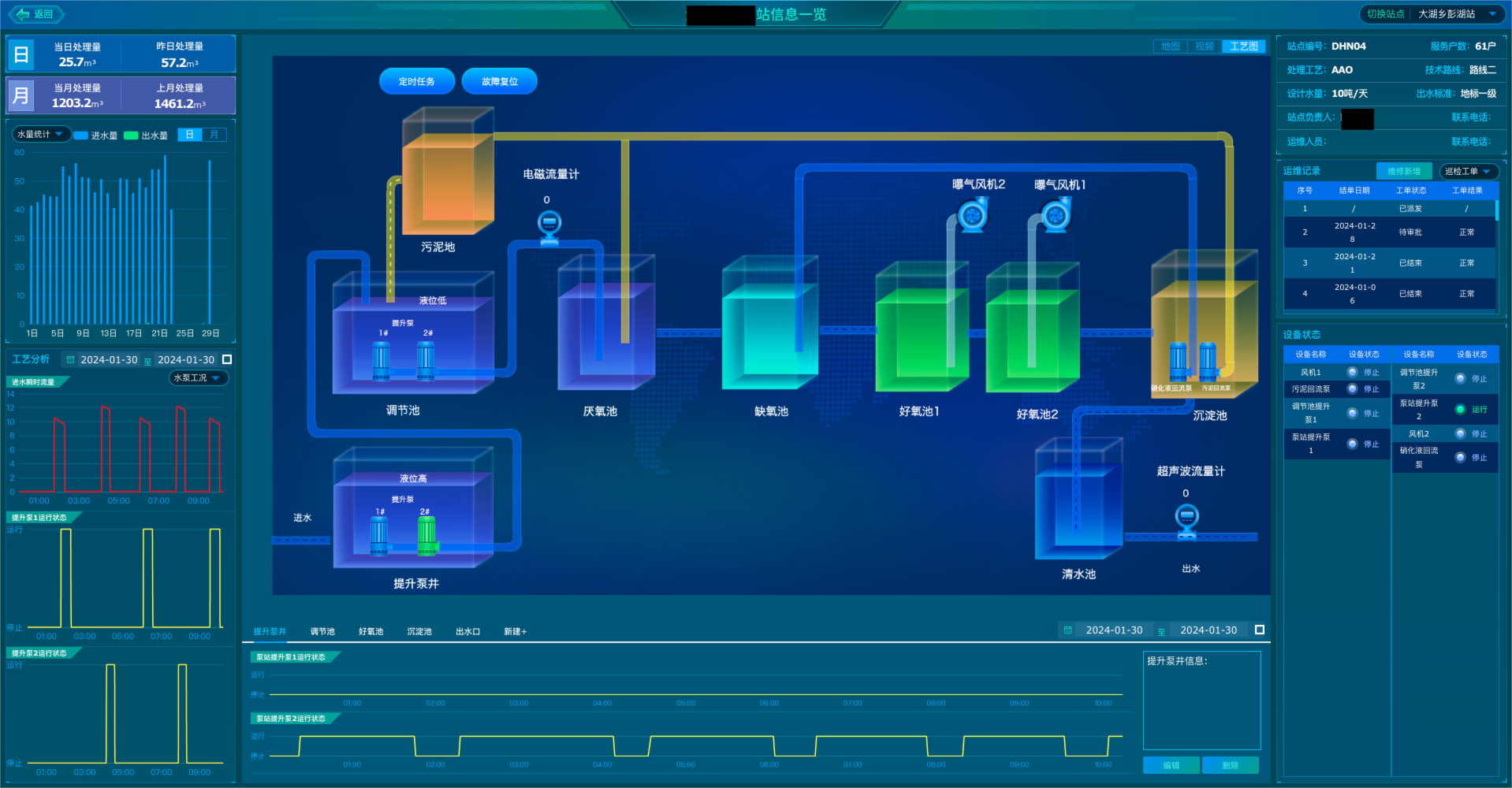The height and width of the screenshot is (788, 1512).
Task: Open the 水量统计 dropdown
Action: [x=40, y=135]
